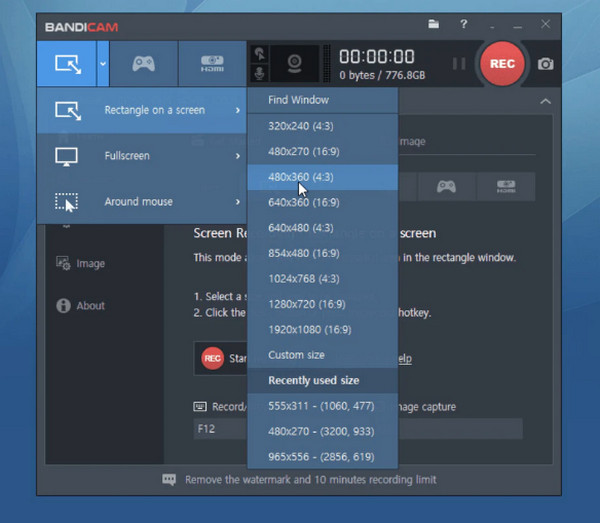Click the About info icon
Image resolution: width=600 pixels, height=523 pixels.
tap(63, 306)
